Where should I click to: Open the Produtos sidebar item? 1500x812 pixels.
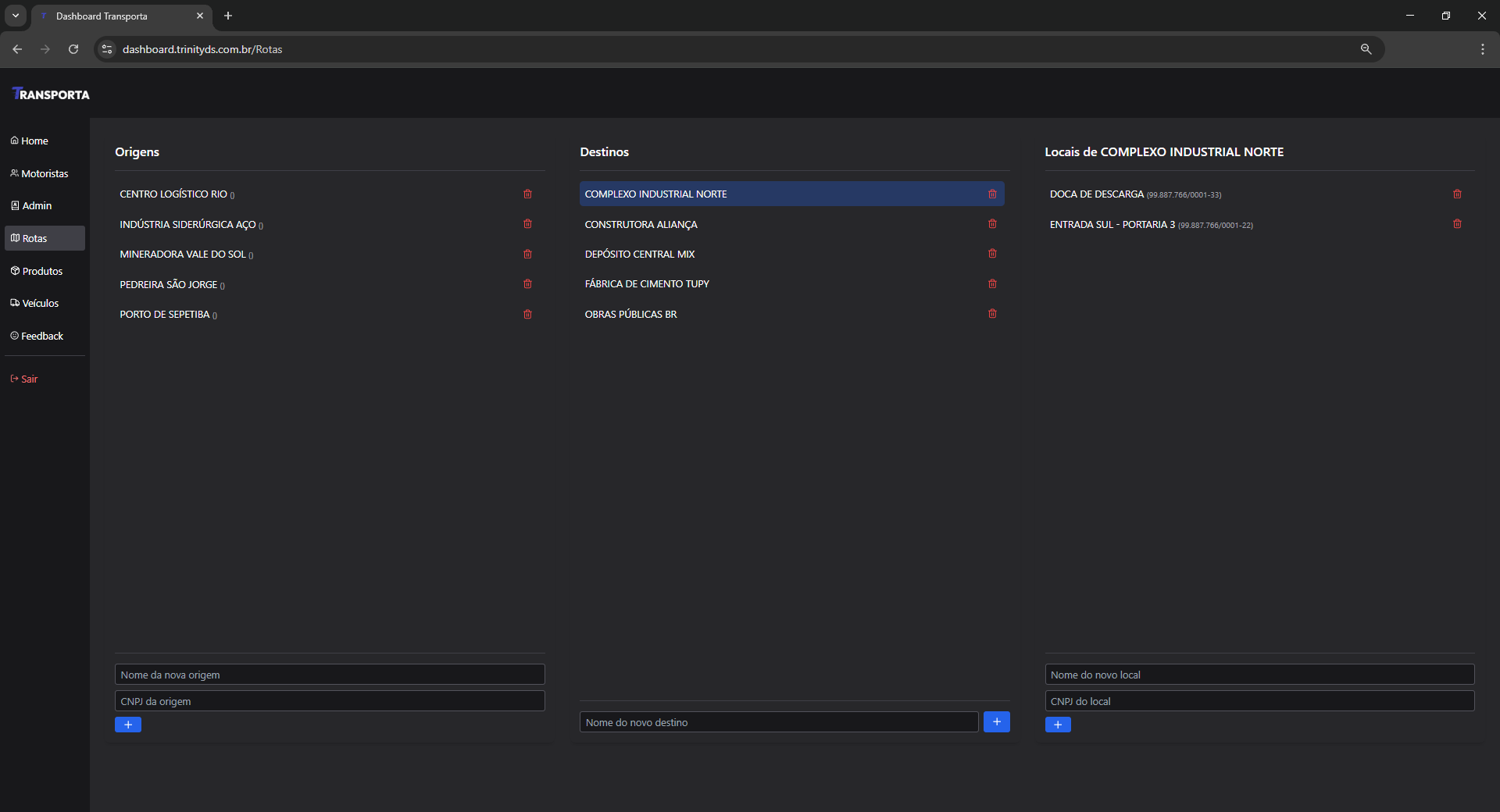tap(42, 271)
